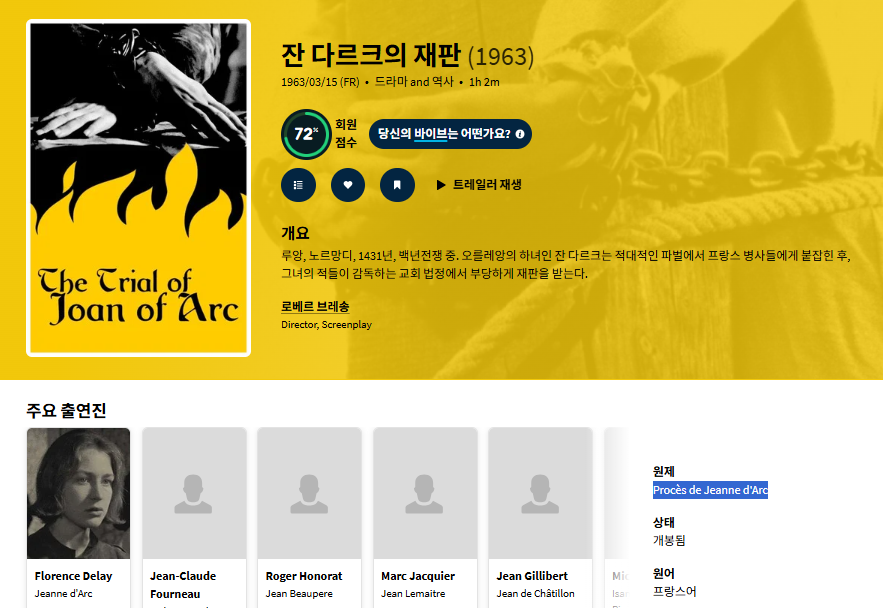
Task: Open Florence Delay's cast photo
Action: tap(78, 493)
